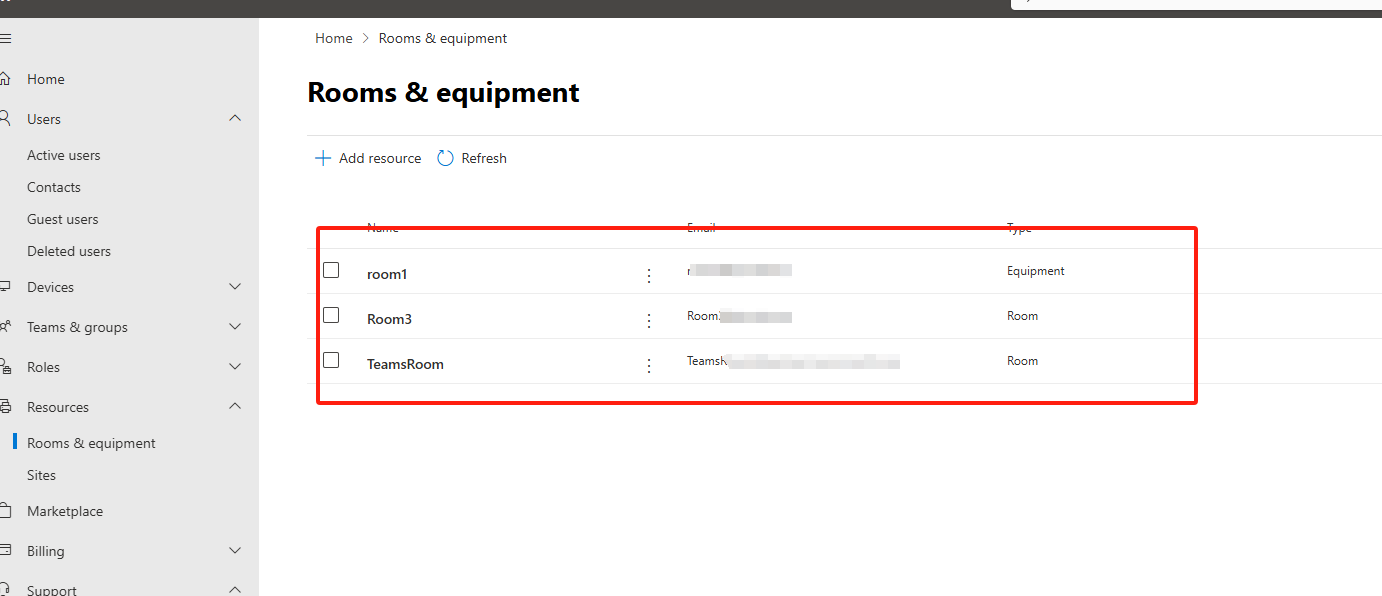
Task: Click the search box at the top
Action: 1196,4
